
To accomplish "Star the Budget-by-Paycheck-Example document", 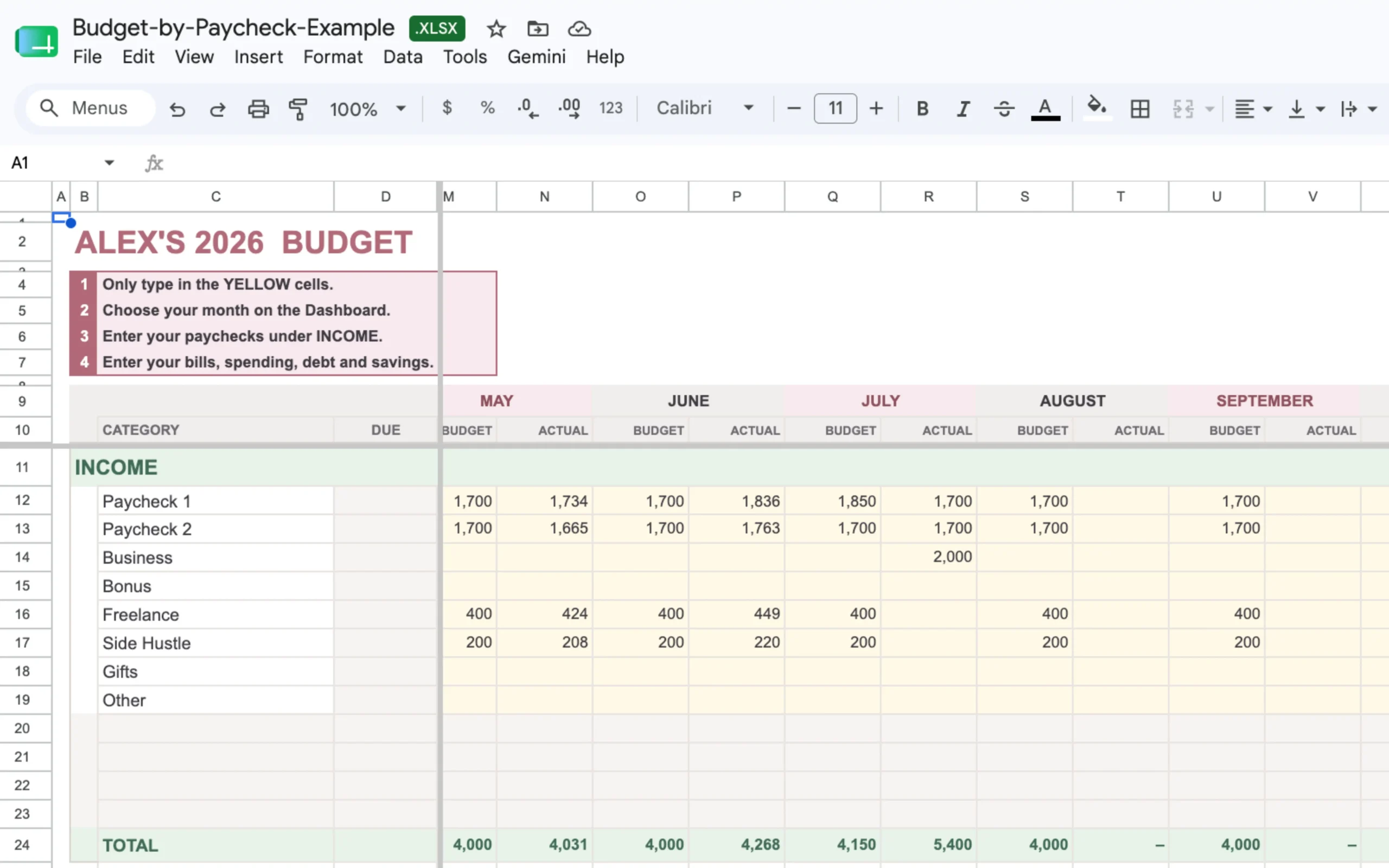I will coord(496,29).
